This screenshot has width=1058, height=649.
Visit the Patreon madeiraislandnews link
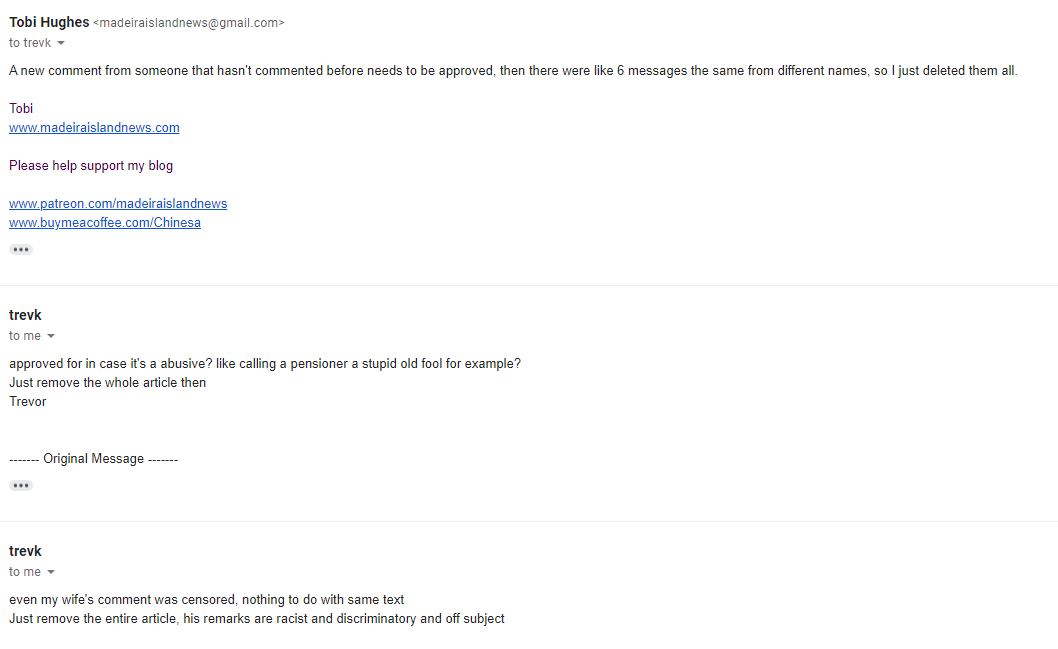pyautogui.click(x=118, y=203)
